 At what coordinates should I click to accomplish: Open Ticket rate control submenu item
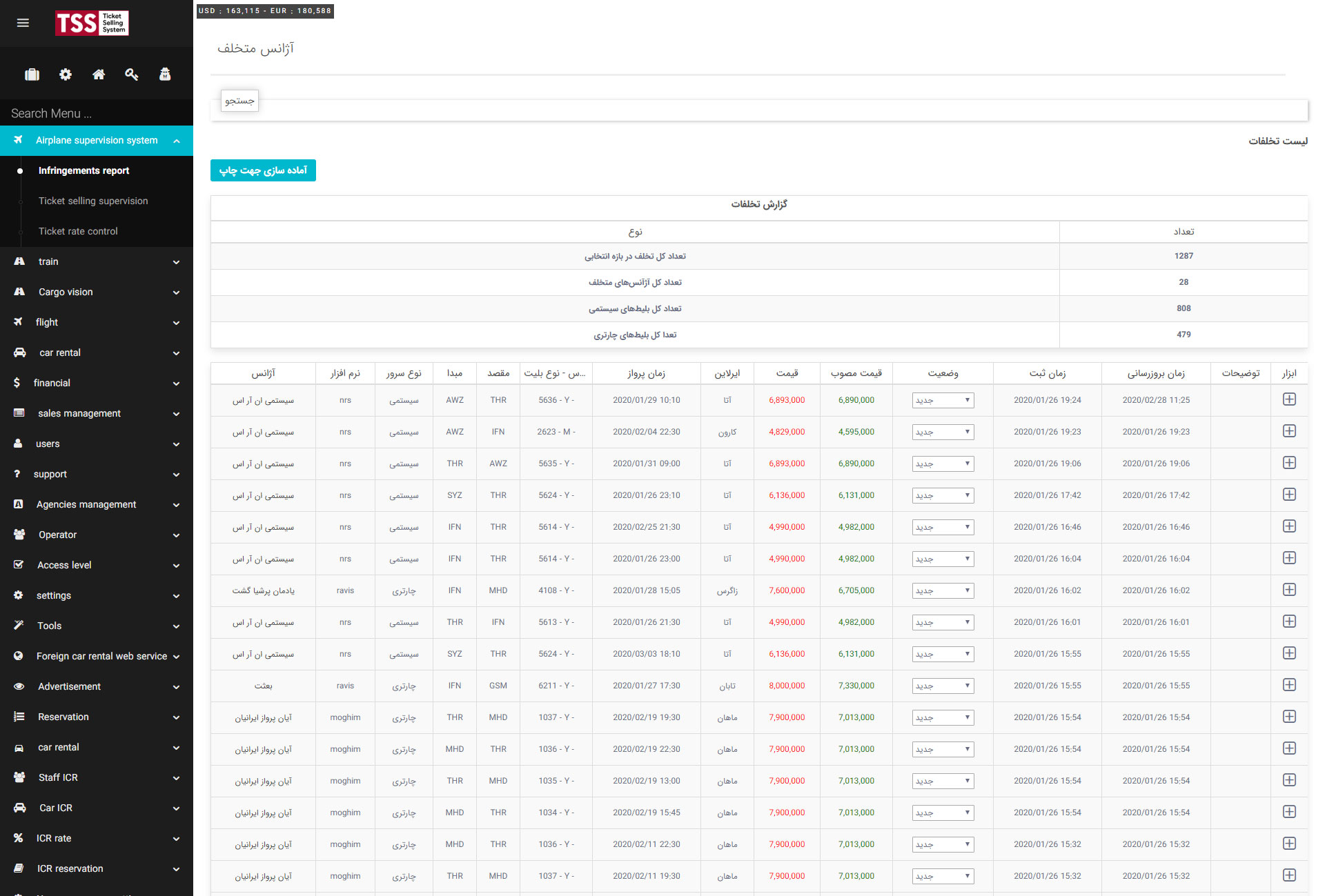(78, 231)
